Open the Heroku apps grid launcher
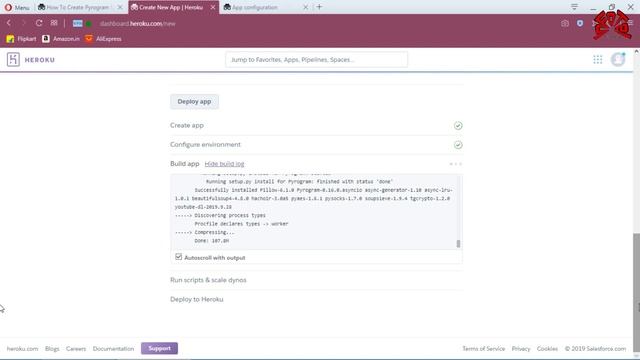Viewport: 640px width, 360px height. click(598, 60)
